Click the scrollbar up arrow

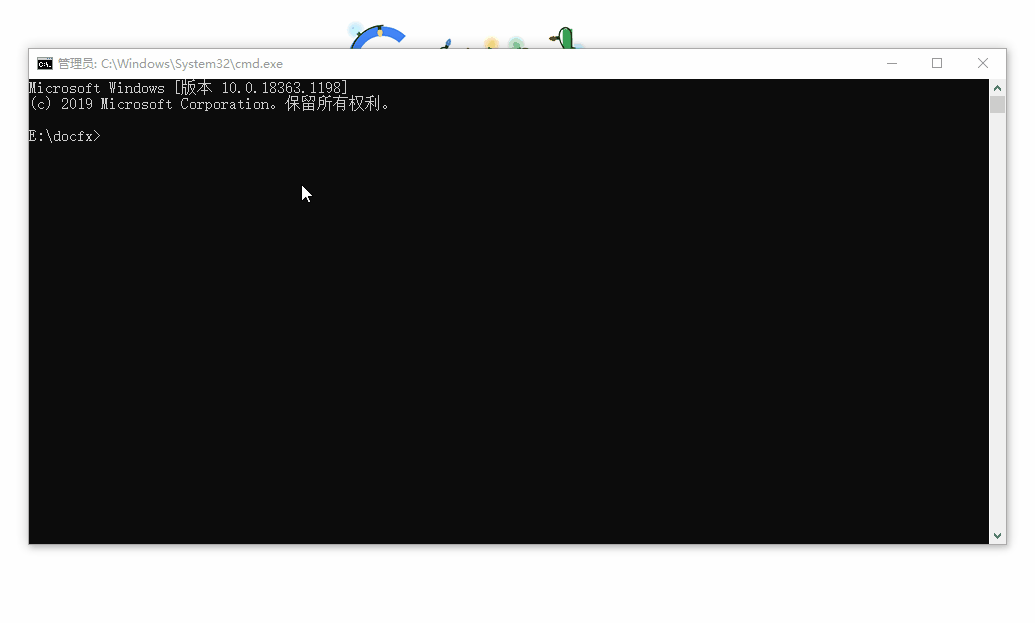[x=997, y=87]
